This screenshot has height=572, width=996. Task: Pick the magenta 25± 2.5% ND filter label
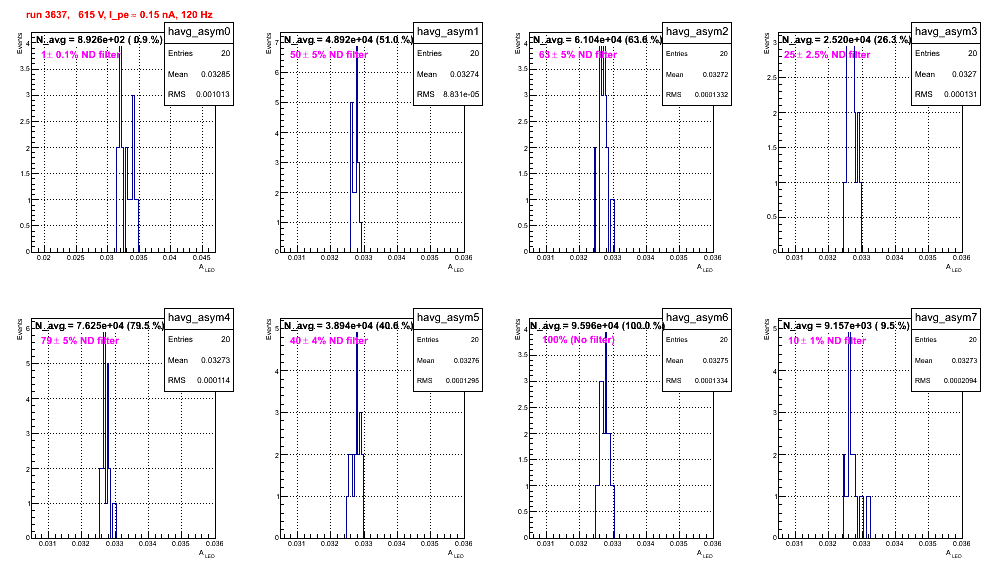point(827,55)
